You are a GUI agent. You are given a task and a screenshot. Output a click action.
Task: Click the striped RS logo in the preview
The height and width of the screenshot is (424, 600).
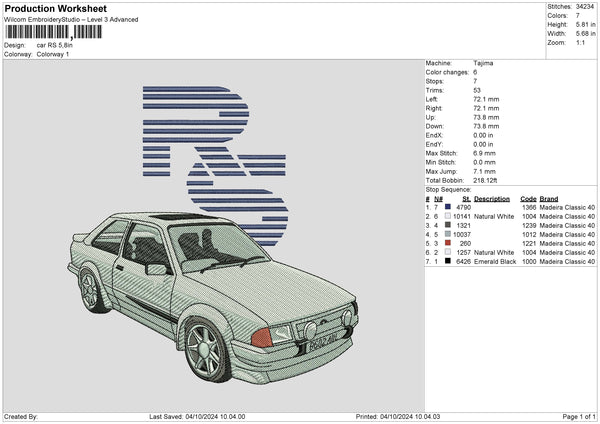215,165
